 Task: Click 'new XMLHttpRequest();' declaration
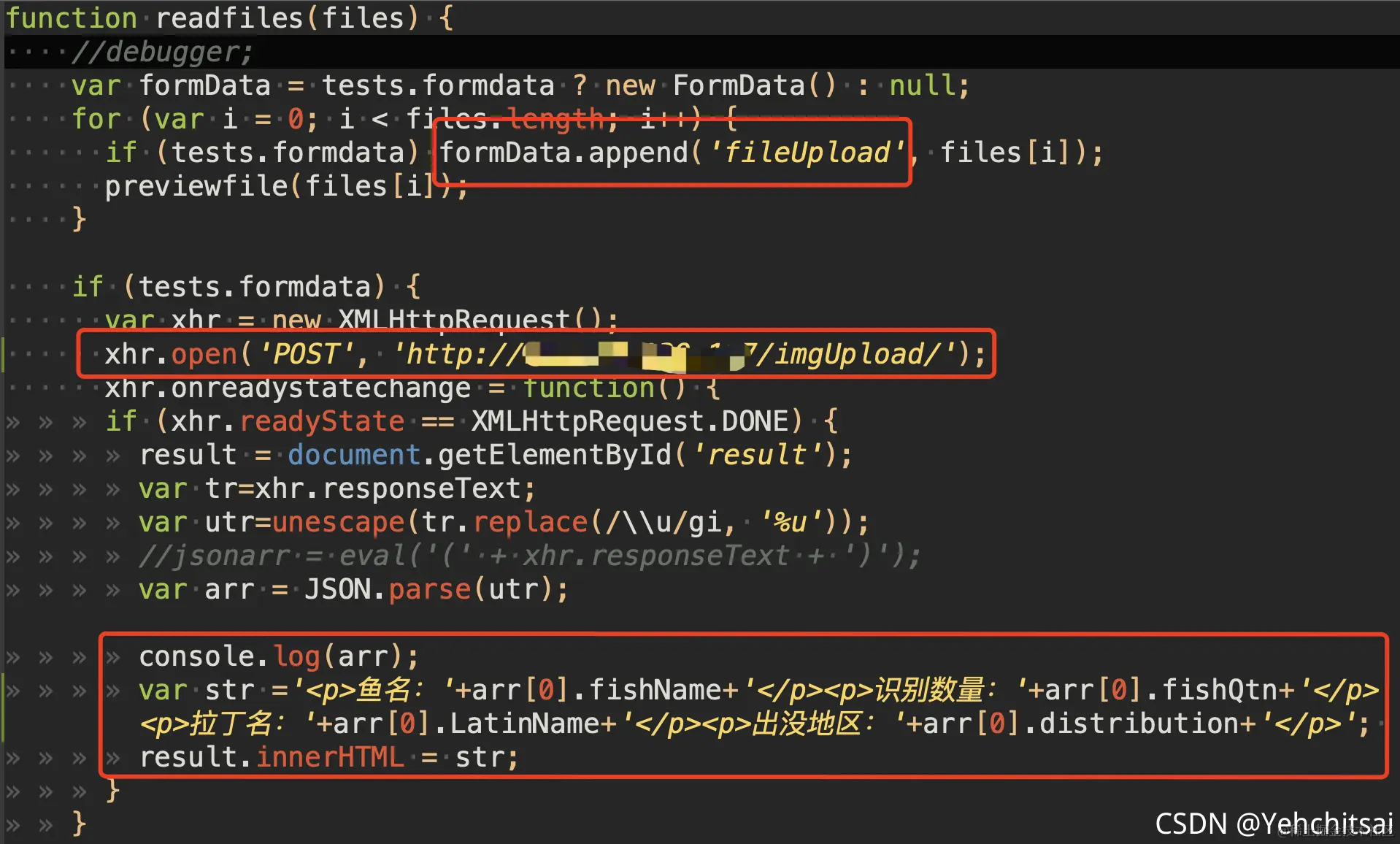(x=445, y=319)
